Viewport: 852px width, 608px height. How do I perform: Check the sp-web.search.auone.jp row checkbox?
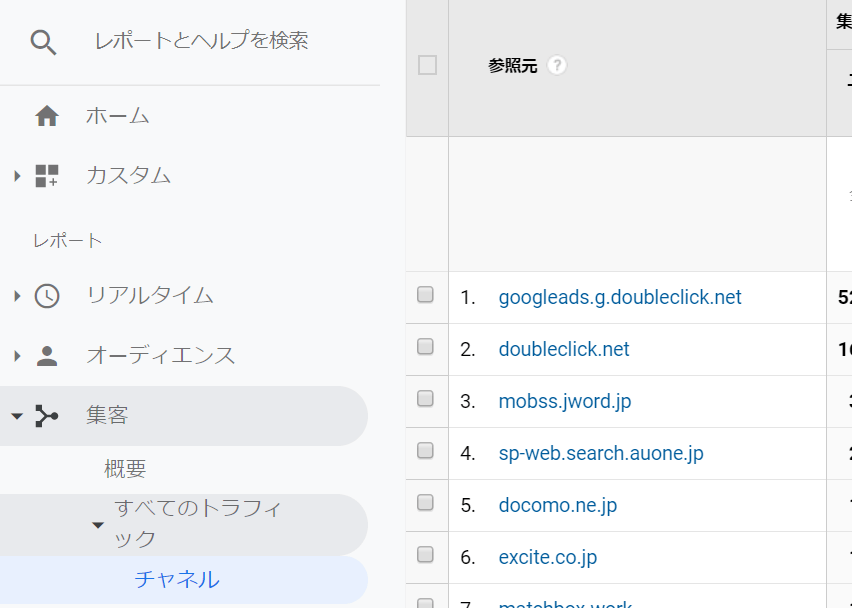click(x=425, y=450)
